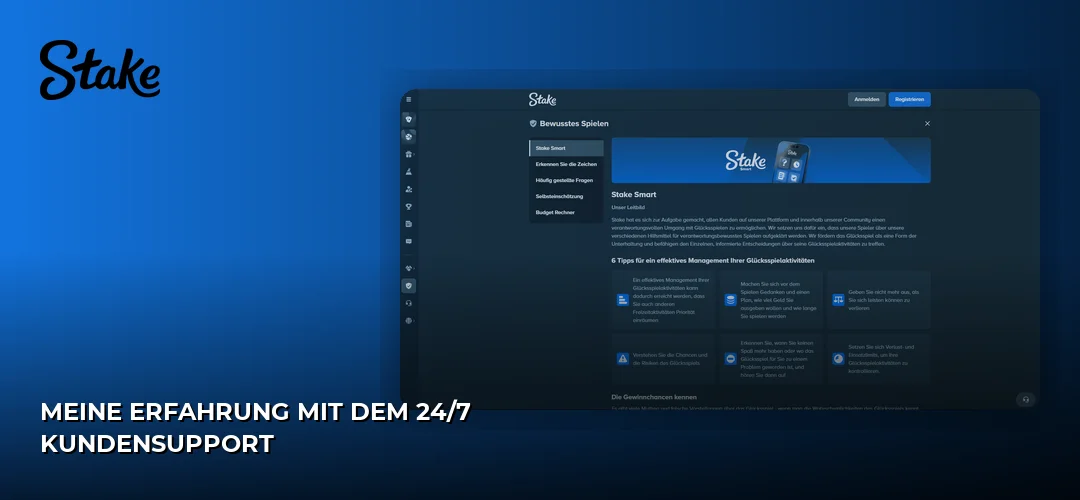
Task: Click the Anmelden button
Action: [x=866, y=99]
